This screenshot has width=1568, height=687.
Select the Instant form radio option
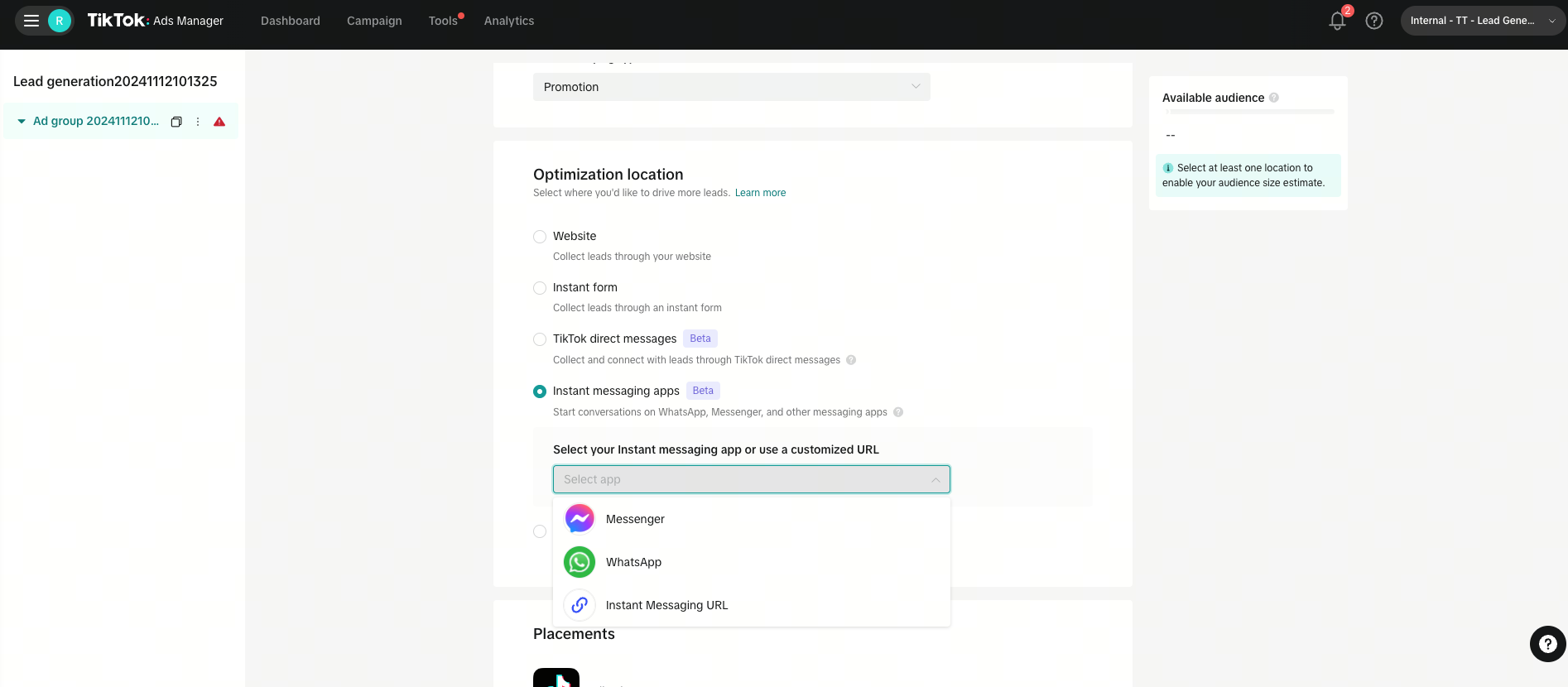[x=540, y=288]
